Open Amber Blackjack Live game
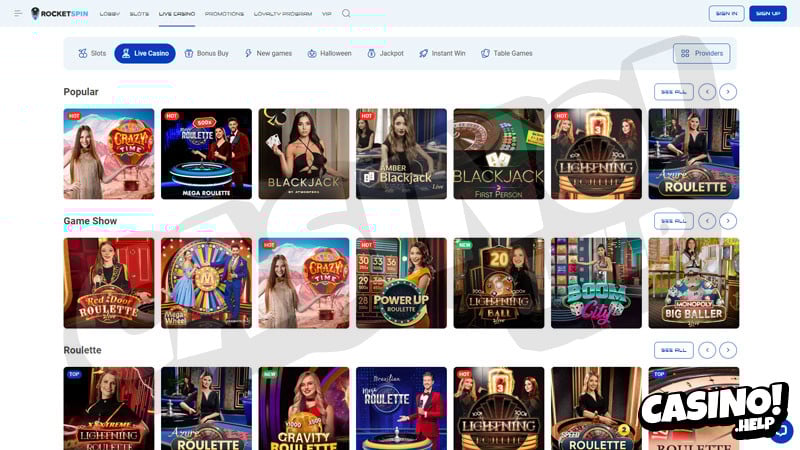 [401, 154]
